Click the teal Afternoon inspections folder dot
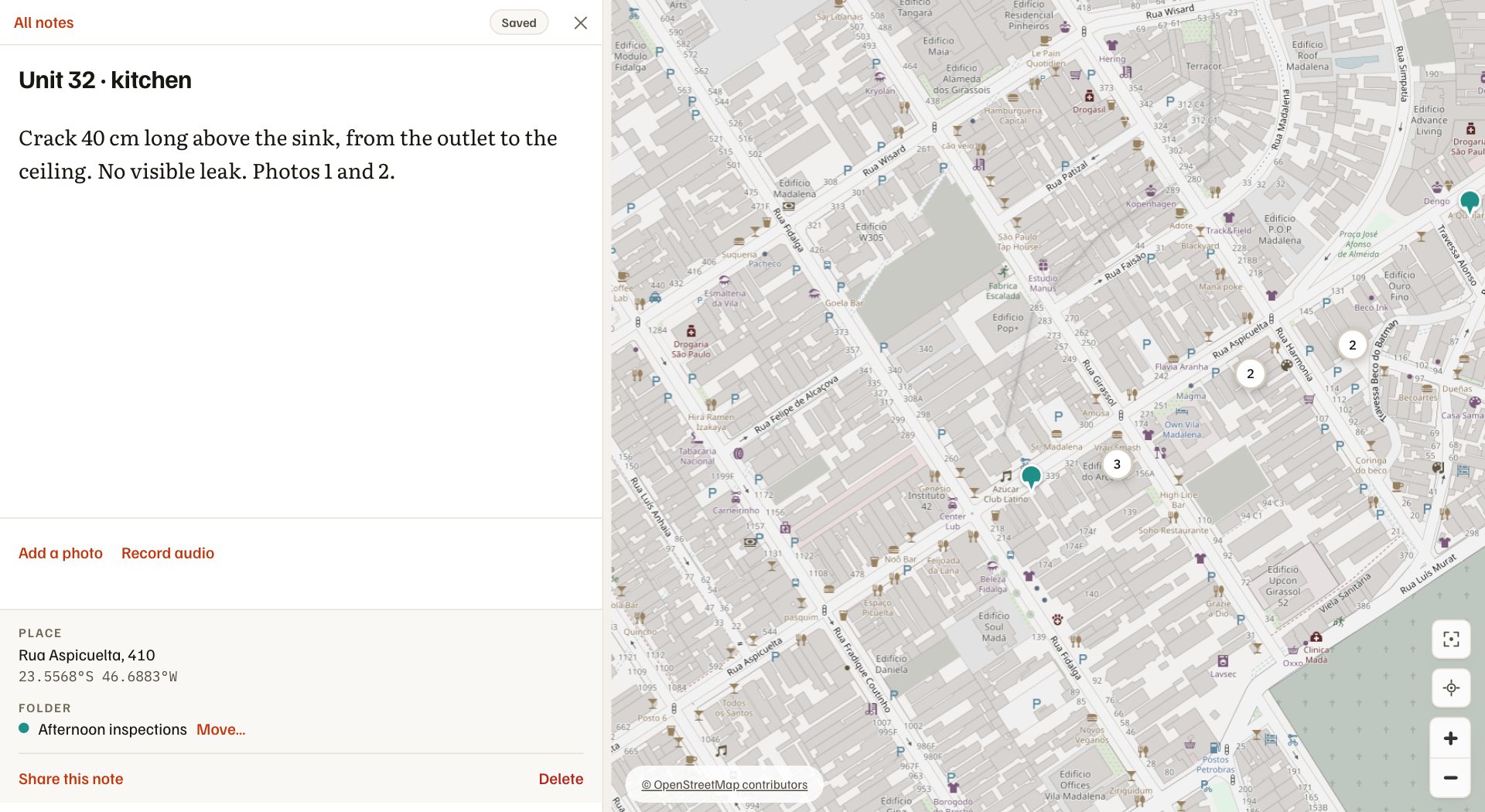Image resolution: width=1485 pixels, height=812 pixels. tap(24, 728)
